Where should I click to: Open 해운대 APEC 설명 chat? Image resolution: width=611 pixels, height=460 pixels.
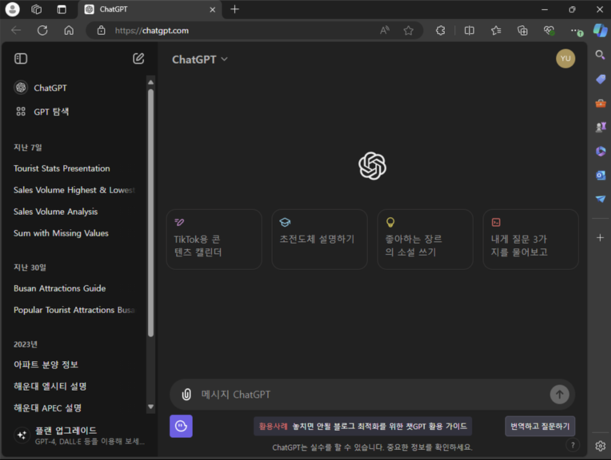point(48,408)
